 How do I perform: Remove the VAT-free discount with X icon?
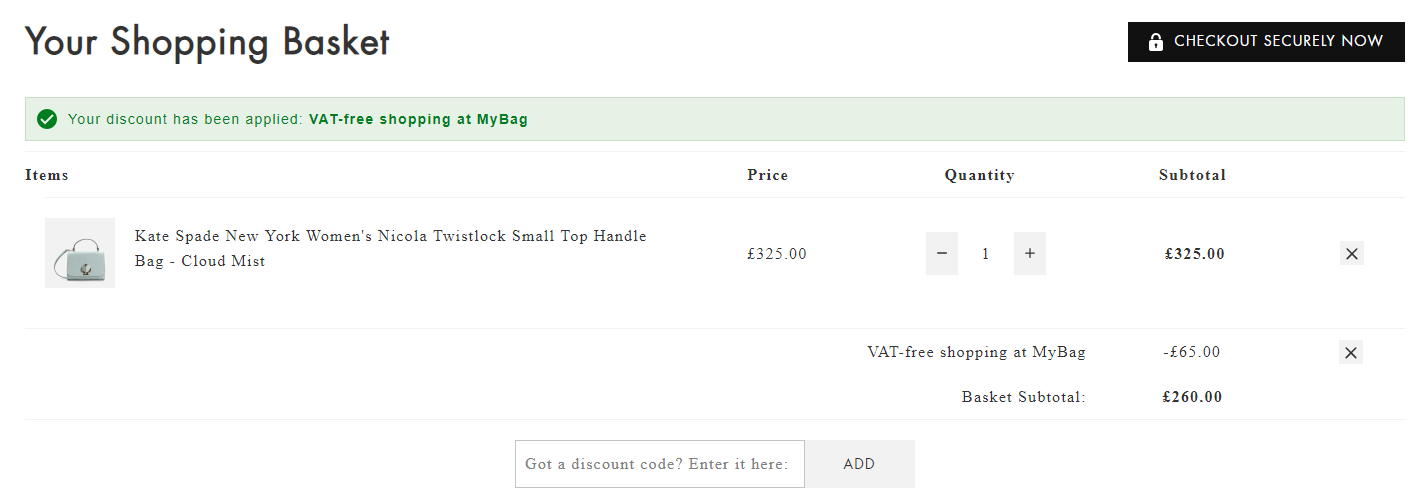[1351, 352]
